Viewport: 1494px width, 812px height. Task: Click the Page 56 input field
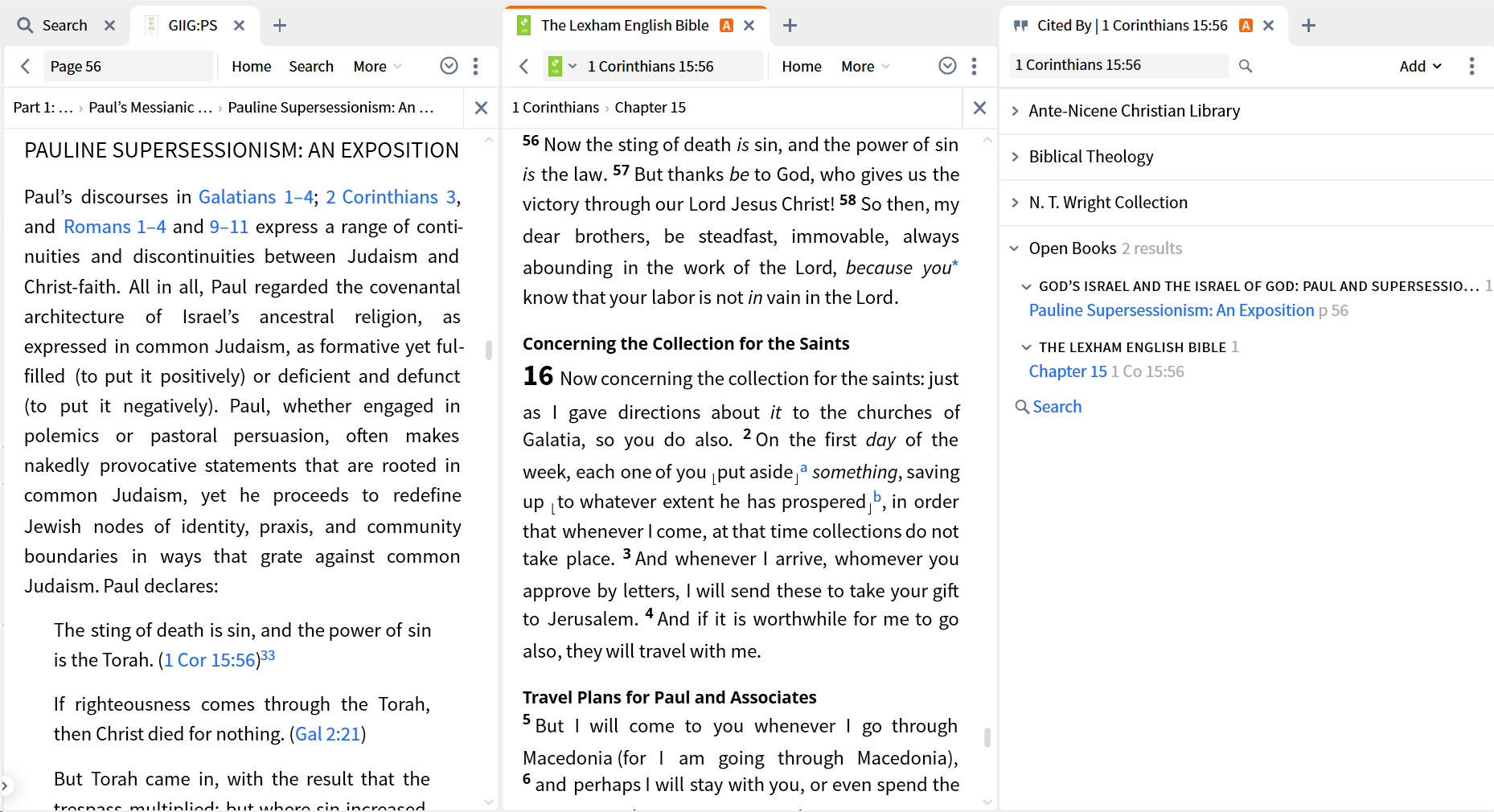128,67
